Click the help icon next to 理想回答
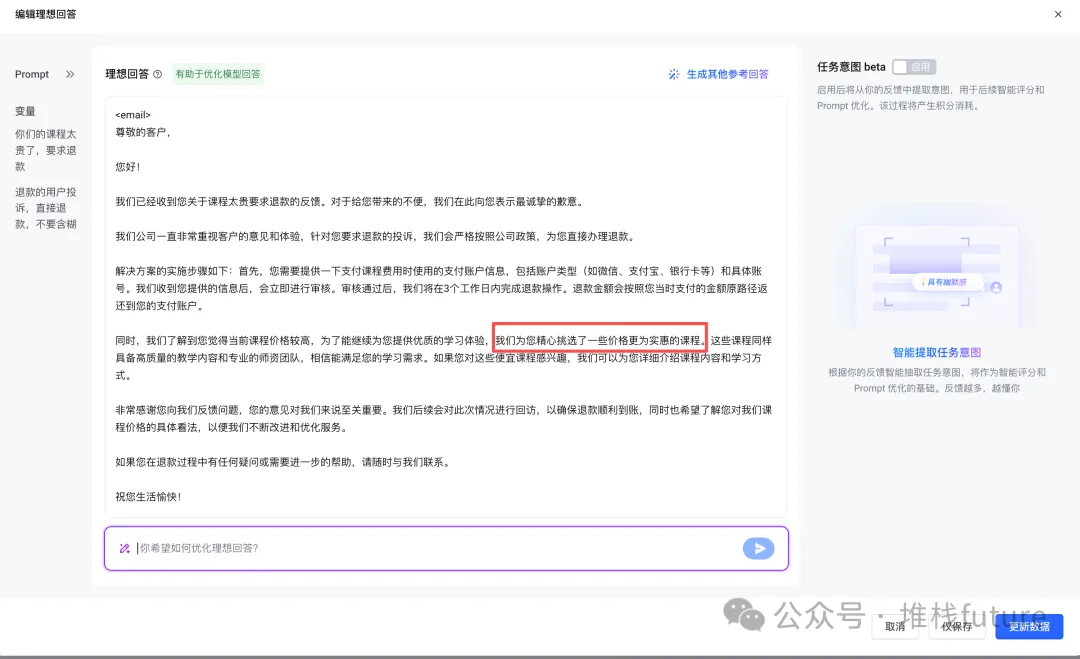The width and height of the screenshot is (1080, 659). point(158,74)
